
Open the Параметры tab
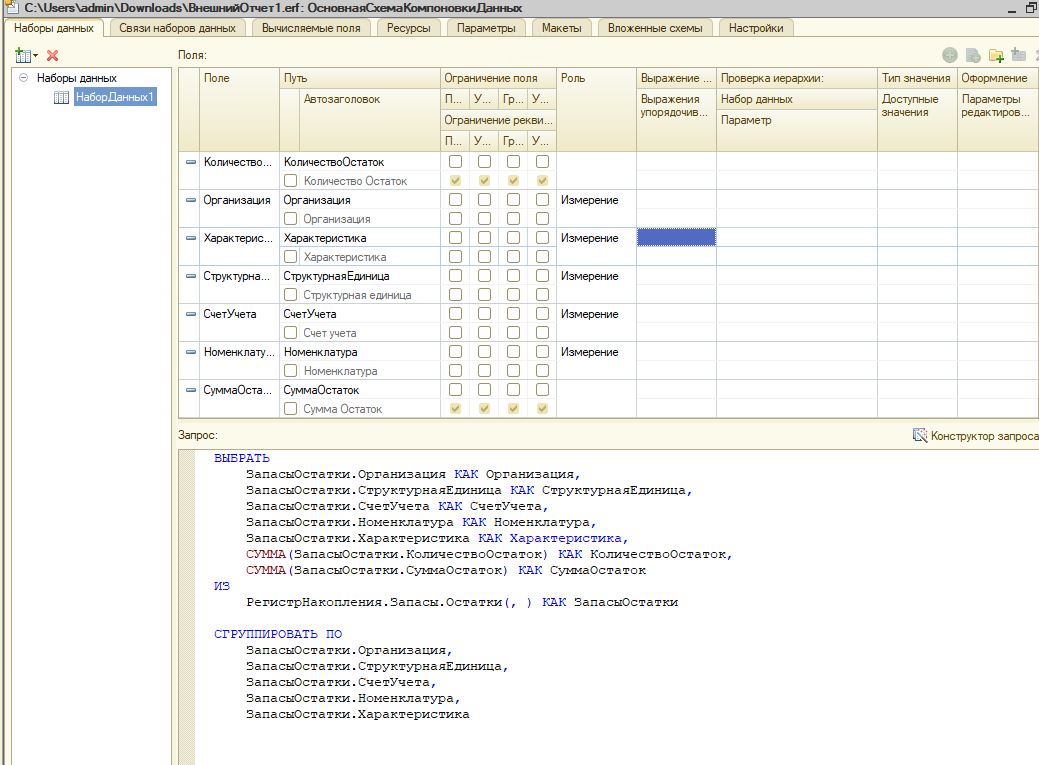(x=486, y=28)
